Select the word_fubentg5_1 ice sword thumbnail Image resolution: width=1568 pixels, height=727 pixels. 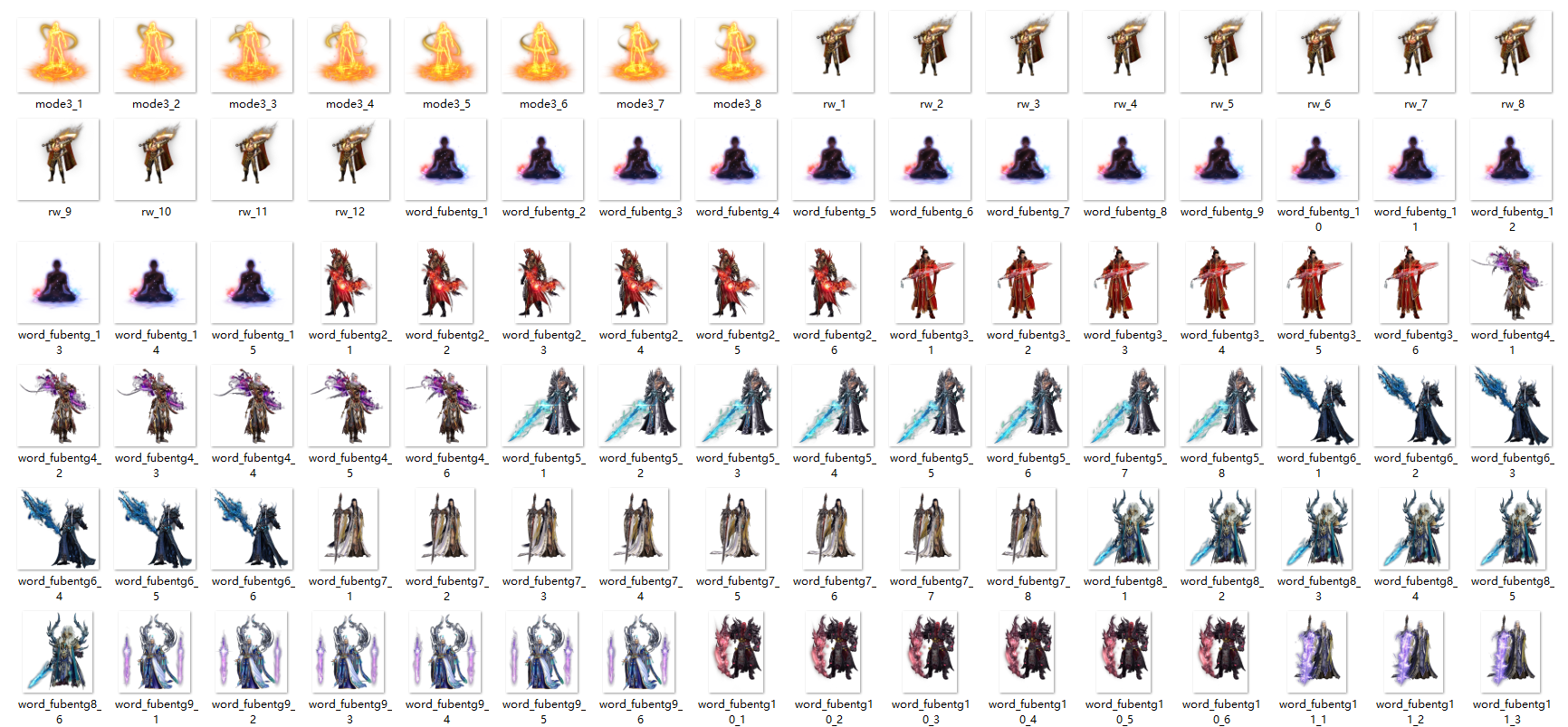543,406
